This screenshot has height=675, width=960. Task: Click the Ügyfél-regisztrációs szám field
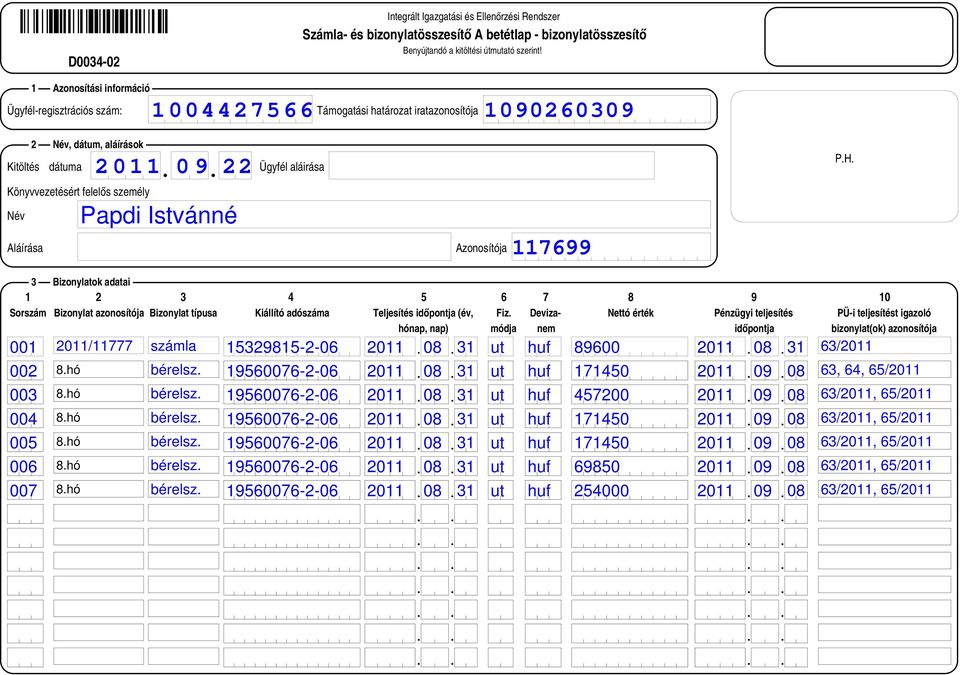coord(230,110)
